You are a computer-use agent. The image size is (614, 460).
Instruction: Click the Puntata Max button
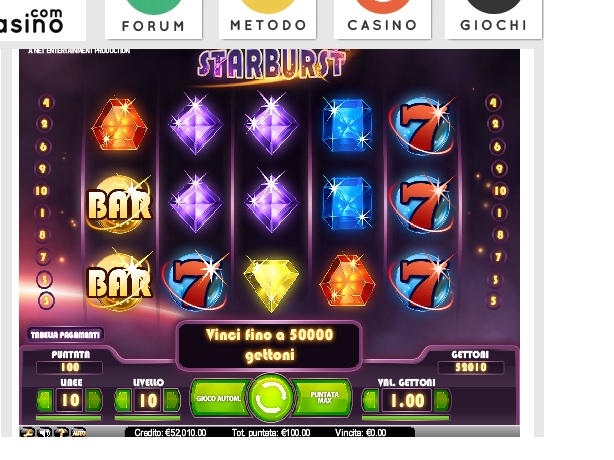coord(323,398)
